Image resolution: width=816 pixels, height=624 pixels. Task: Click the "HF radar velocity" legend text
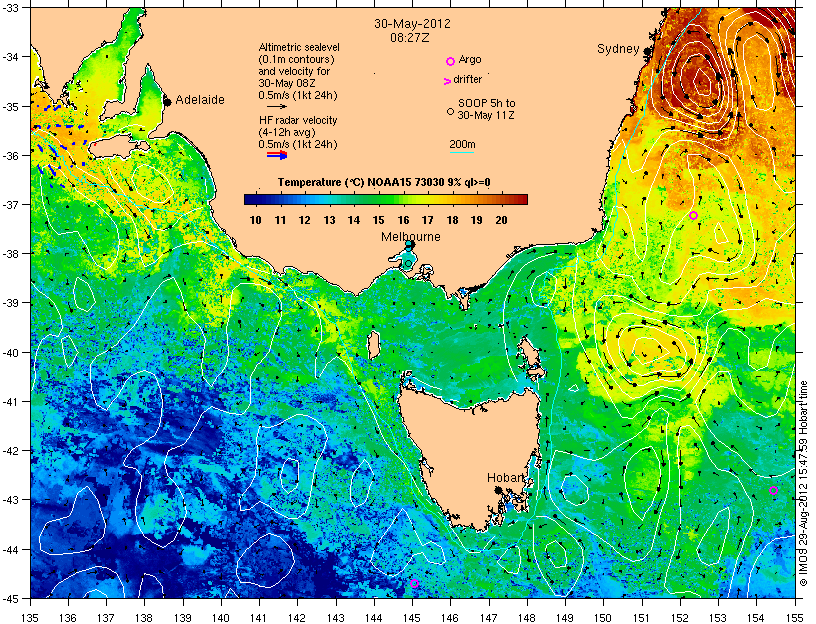[298, 120]
